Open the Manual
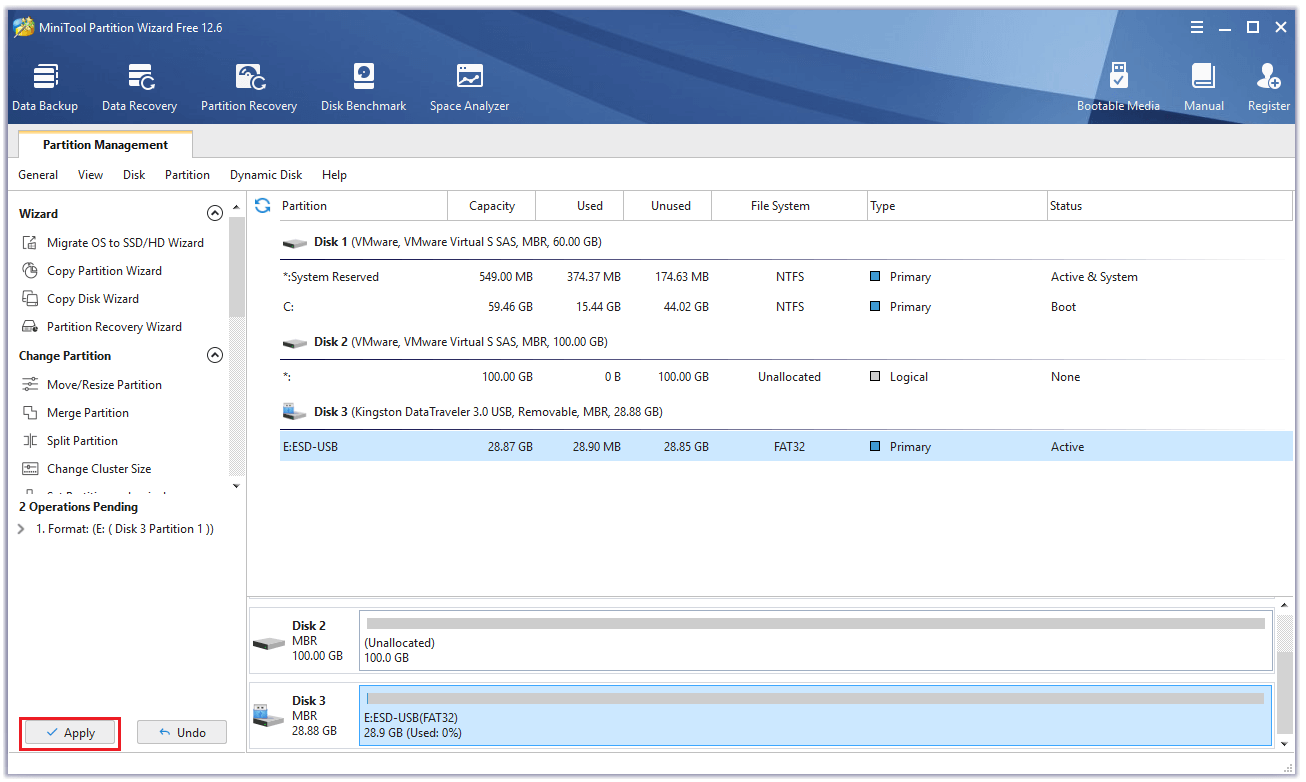 click(x=1203, y=87)
